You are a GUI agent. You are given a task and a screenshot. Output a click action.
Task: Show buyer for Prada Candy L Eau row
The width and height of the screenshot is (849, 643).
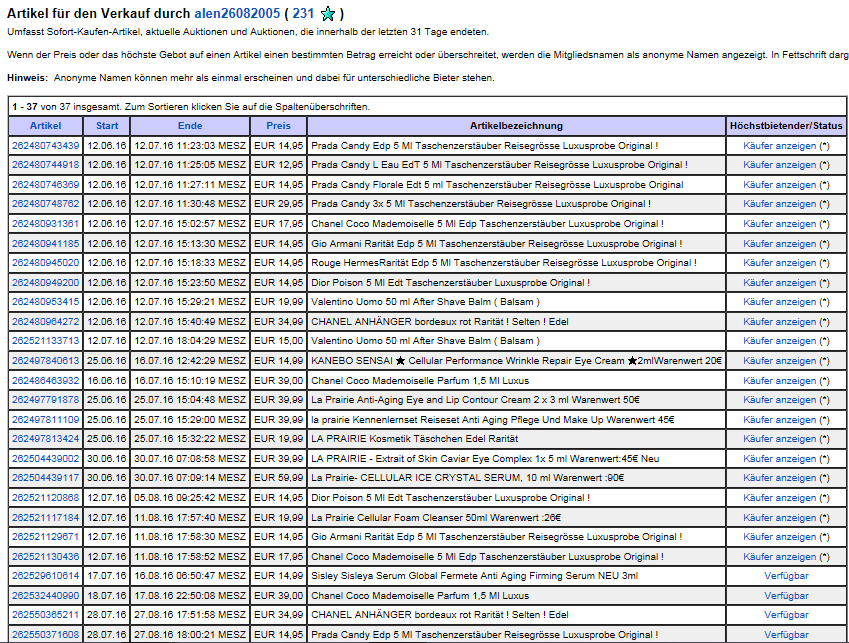[779, 165]
